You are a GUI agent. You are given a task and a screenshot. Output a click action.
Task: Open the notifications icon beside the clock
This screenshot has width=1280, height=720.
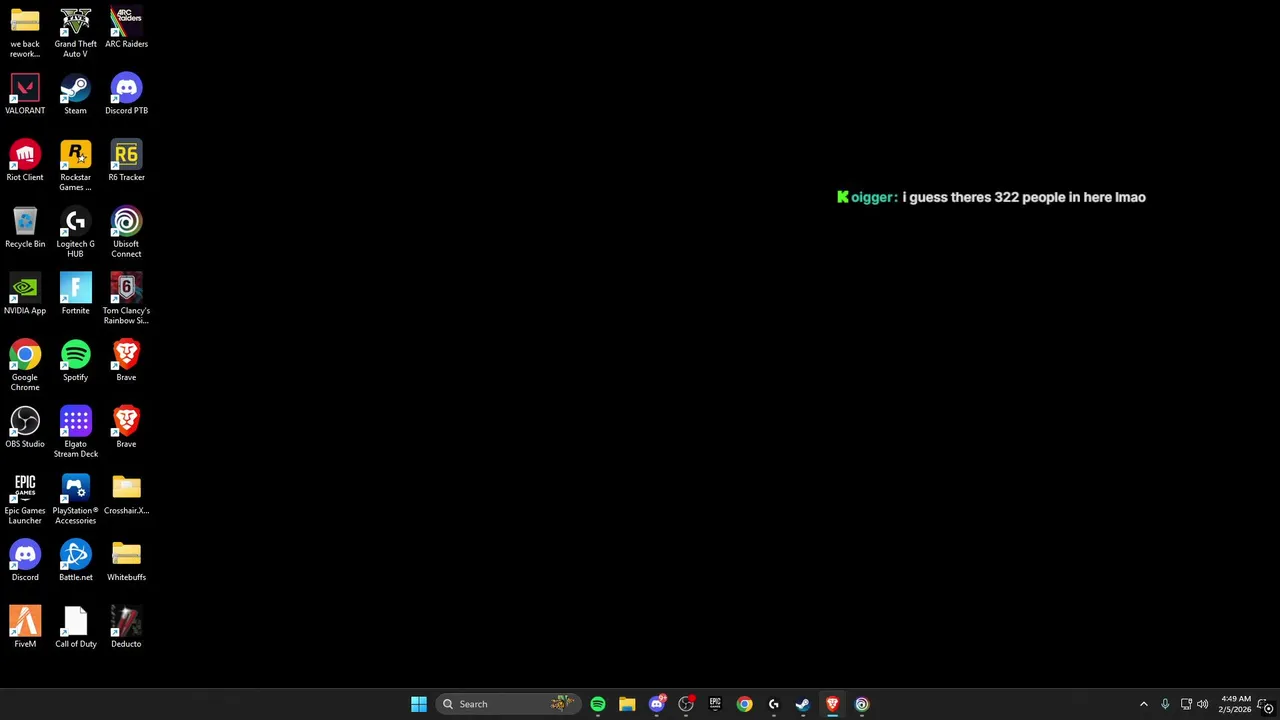(1266, 704)
